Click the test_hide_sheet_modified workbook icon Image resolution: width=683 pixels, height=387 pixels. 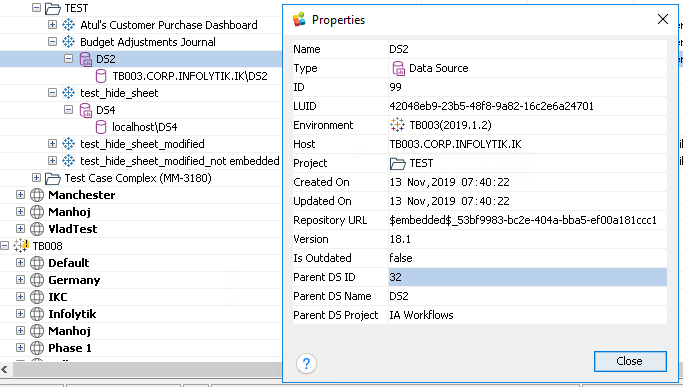pos(68,144)
